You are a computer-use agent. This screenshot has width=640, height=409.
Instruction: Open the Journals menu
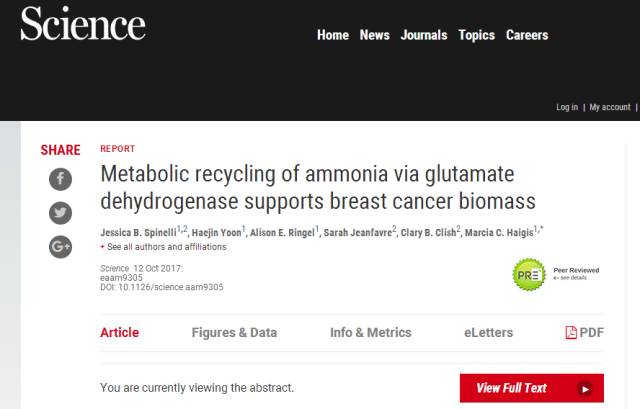(424, 35)
